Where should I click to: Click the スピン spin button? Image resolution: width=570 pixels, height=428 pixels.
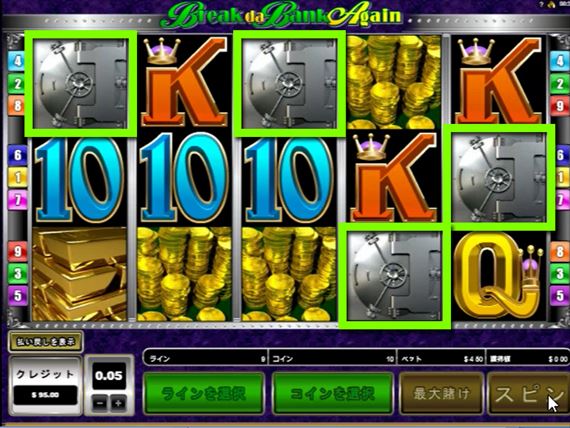[x=528, y=394]
